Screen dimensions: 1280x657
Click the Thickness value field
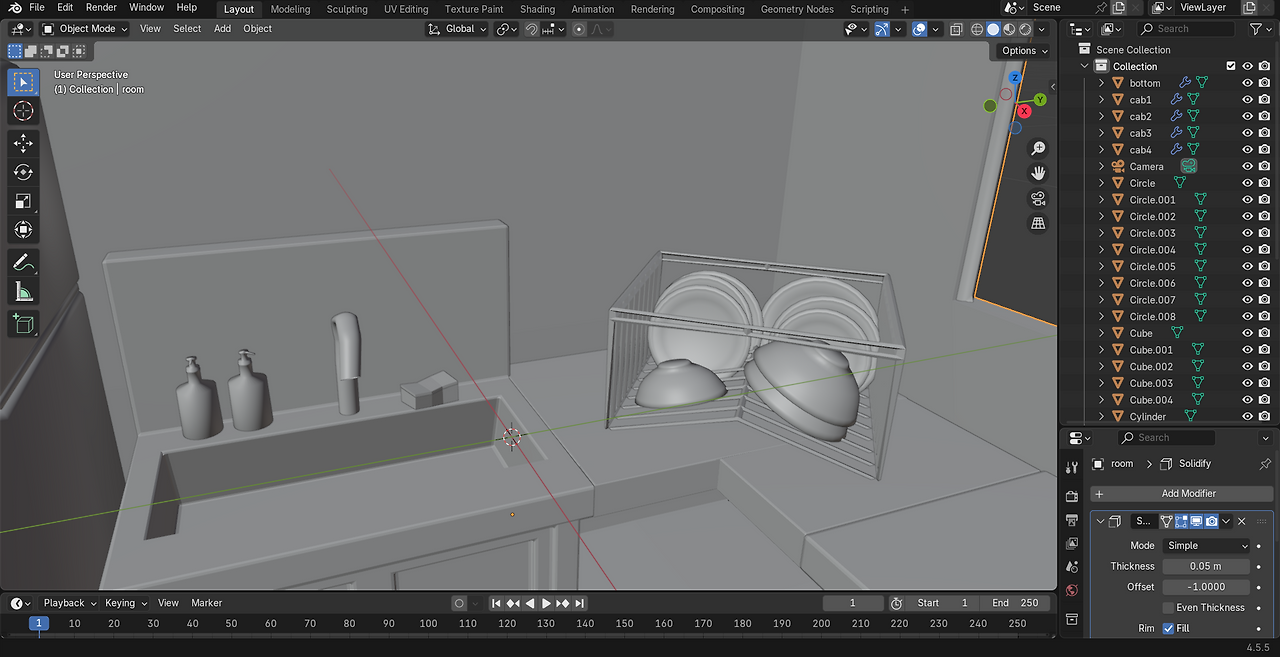(x=1206, y=566)
